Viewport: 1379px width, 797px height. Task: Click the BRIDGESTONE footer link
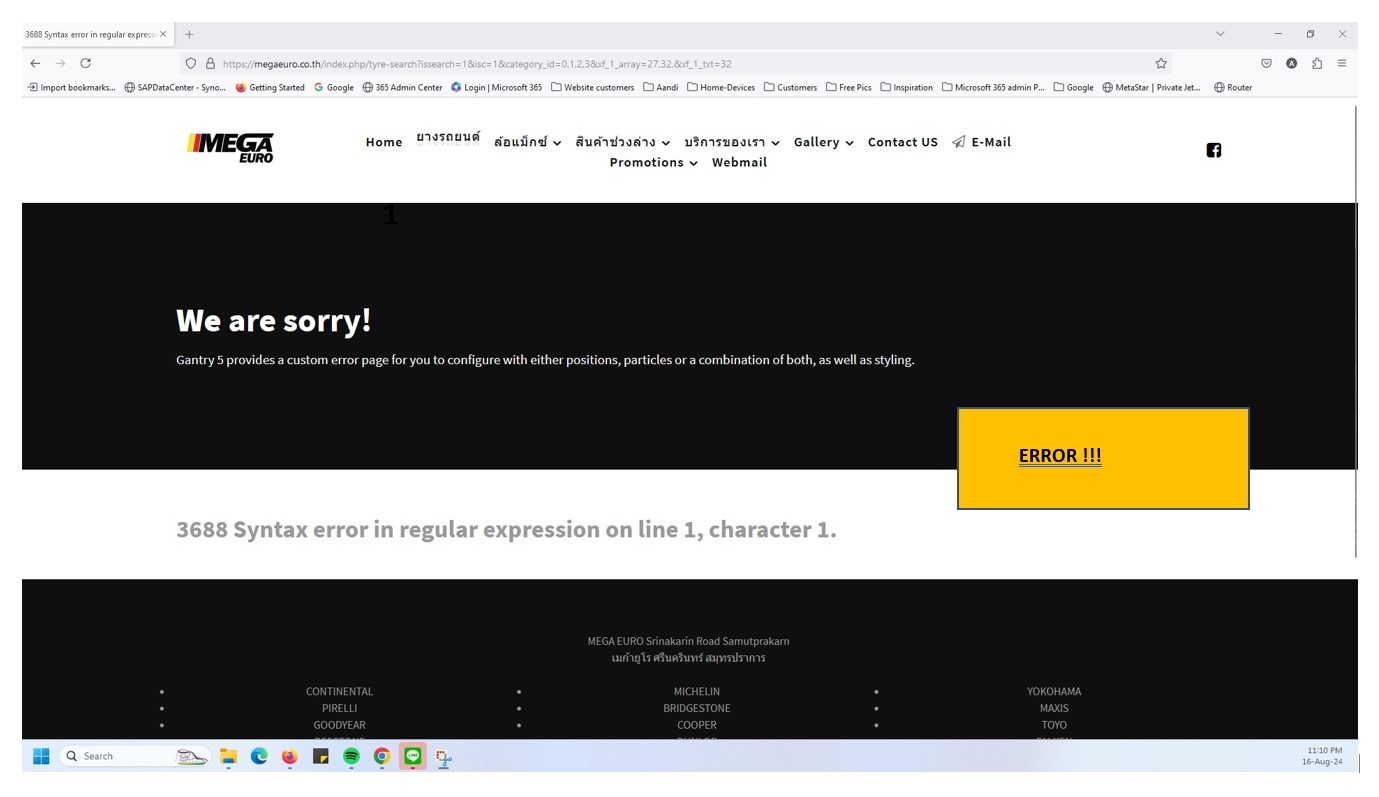coord(697,708)
